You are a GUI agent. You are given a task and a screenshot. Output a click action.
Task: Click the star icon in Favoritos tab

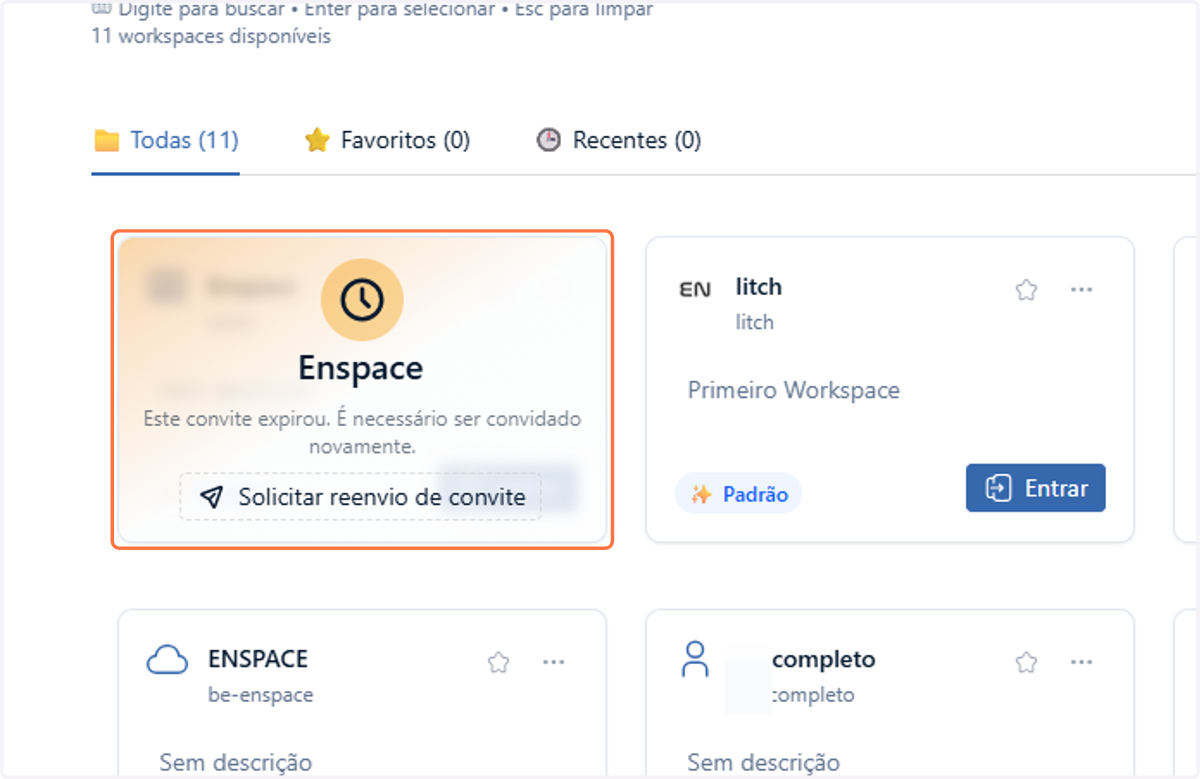point(317,140)
